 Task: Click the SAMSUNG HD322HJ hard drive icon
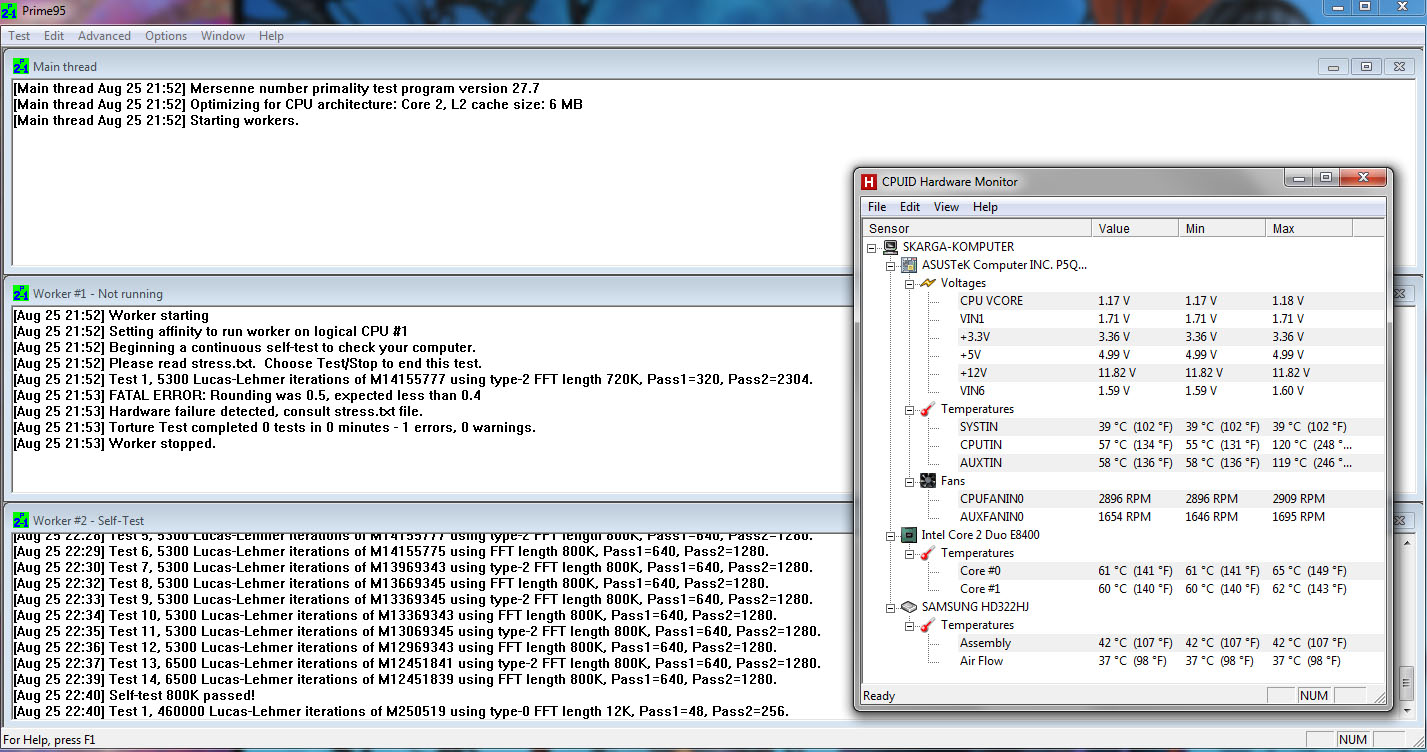(909, 607)
